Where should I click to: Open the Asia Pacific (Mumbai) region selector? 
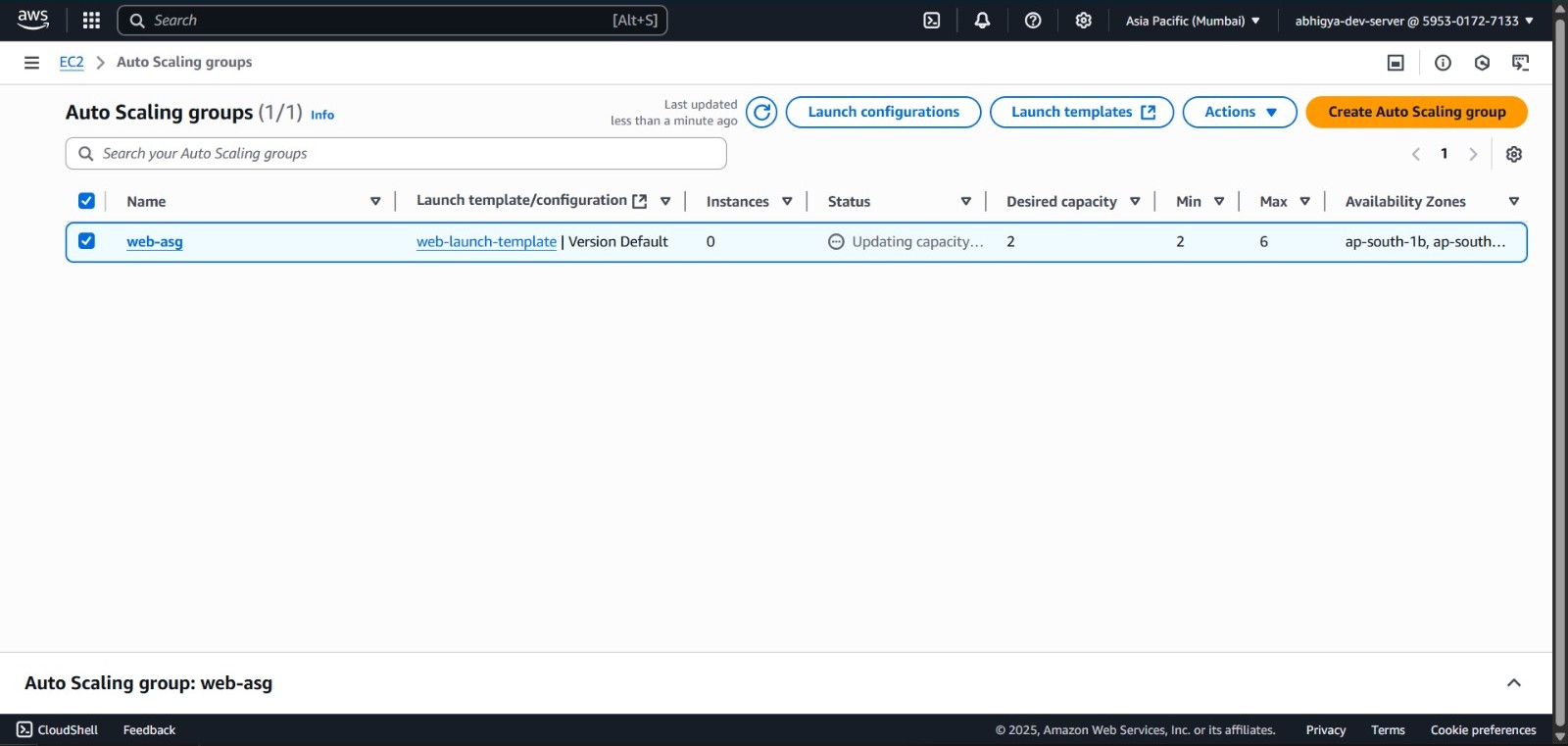tap(1193, 21)
